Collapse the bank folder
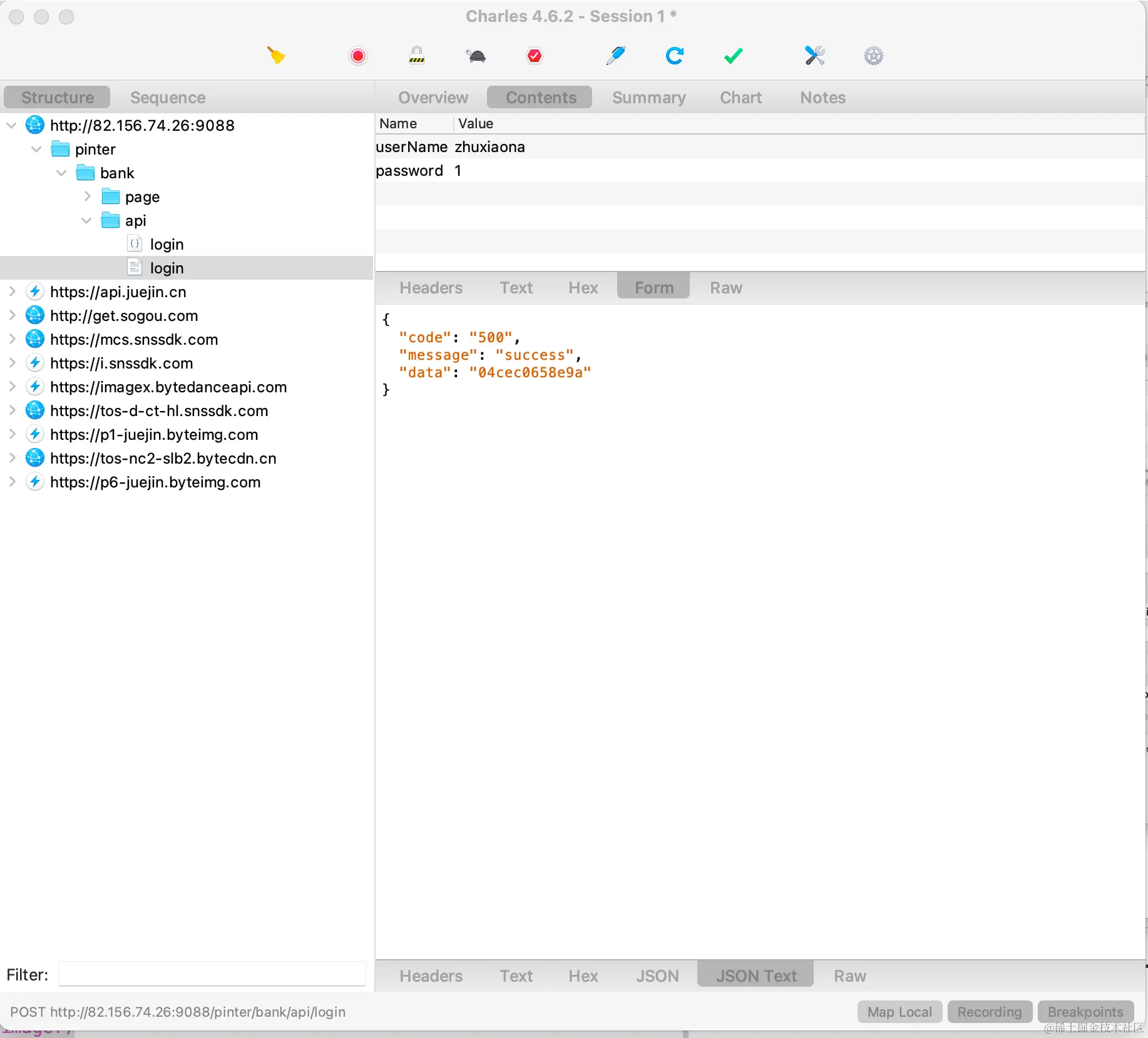Screen dimensions: 1148x1038 pos(61,173)
